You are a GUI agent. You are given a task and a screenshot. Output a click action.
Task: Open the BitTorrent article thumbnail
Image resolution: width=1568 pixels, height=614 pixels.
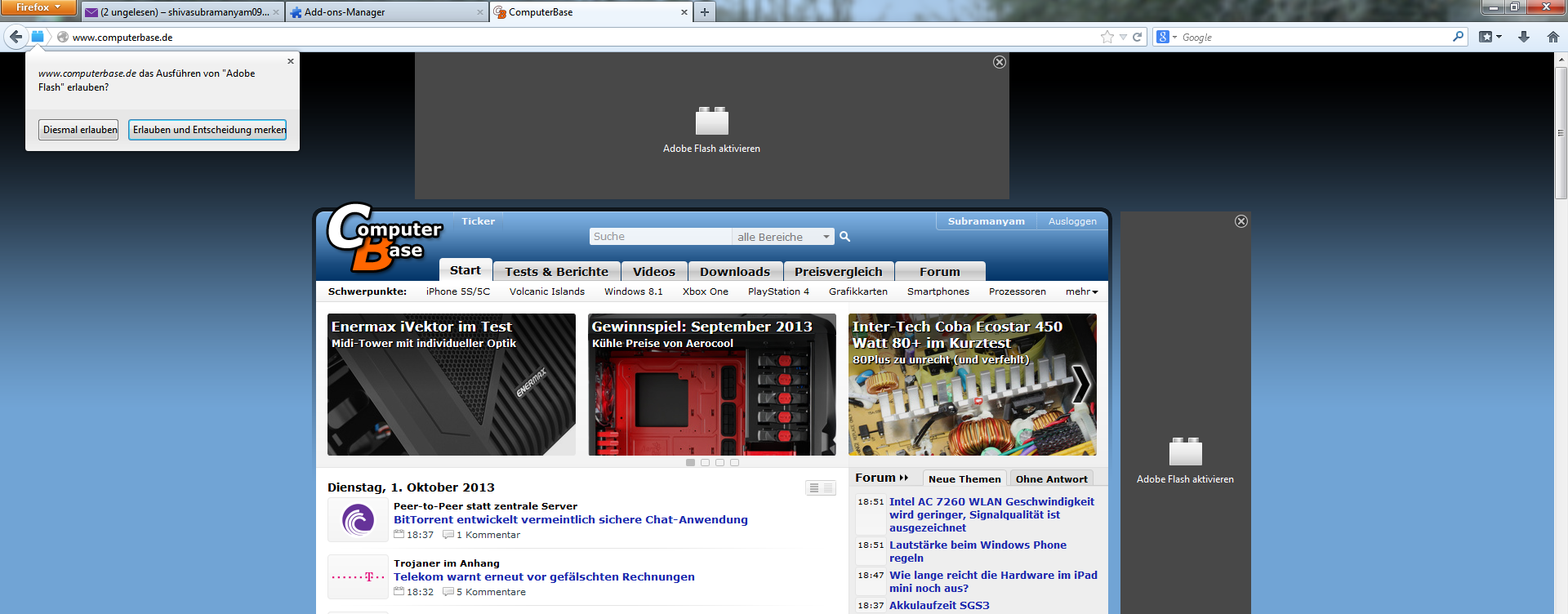[x=358, y=520]
